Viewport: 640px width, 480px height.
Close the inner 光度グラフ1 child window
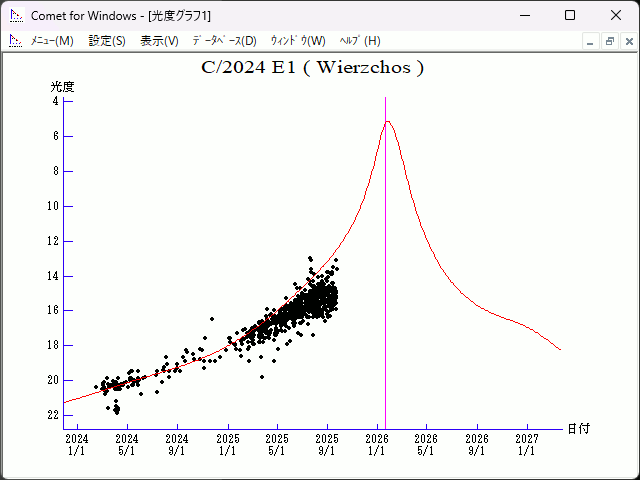tap(627, 41)
